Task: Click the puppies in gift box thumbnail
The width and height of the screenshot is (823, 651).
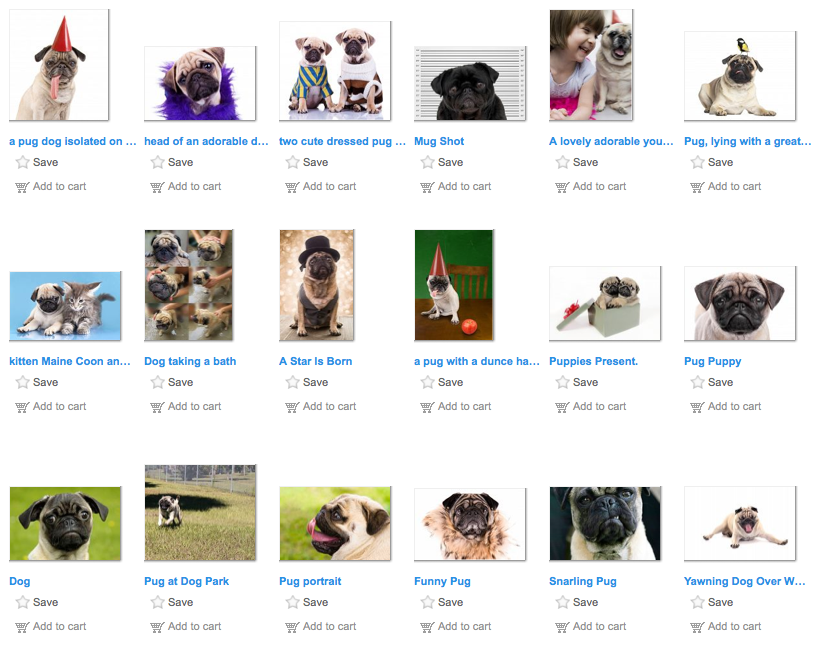Action: (x=605, y=303)
